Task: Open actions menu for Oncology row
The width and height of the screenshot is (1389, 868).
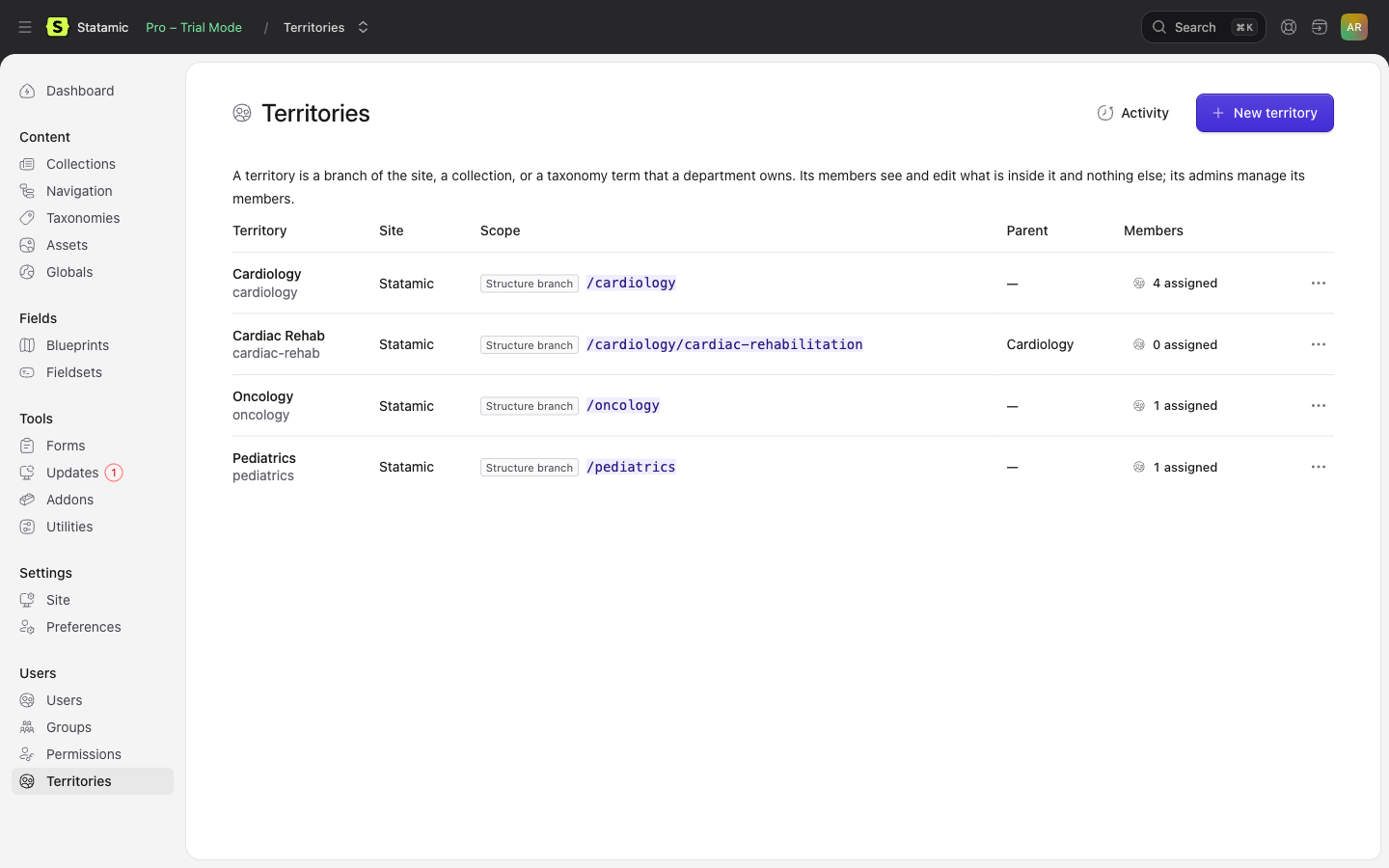Action: (1319, 406)
